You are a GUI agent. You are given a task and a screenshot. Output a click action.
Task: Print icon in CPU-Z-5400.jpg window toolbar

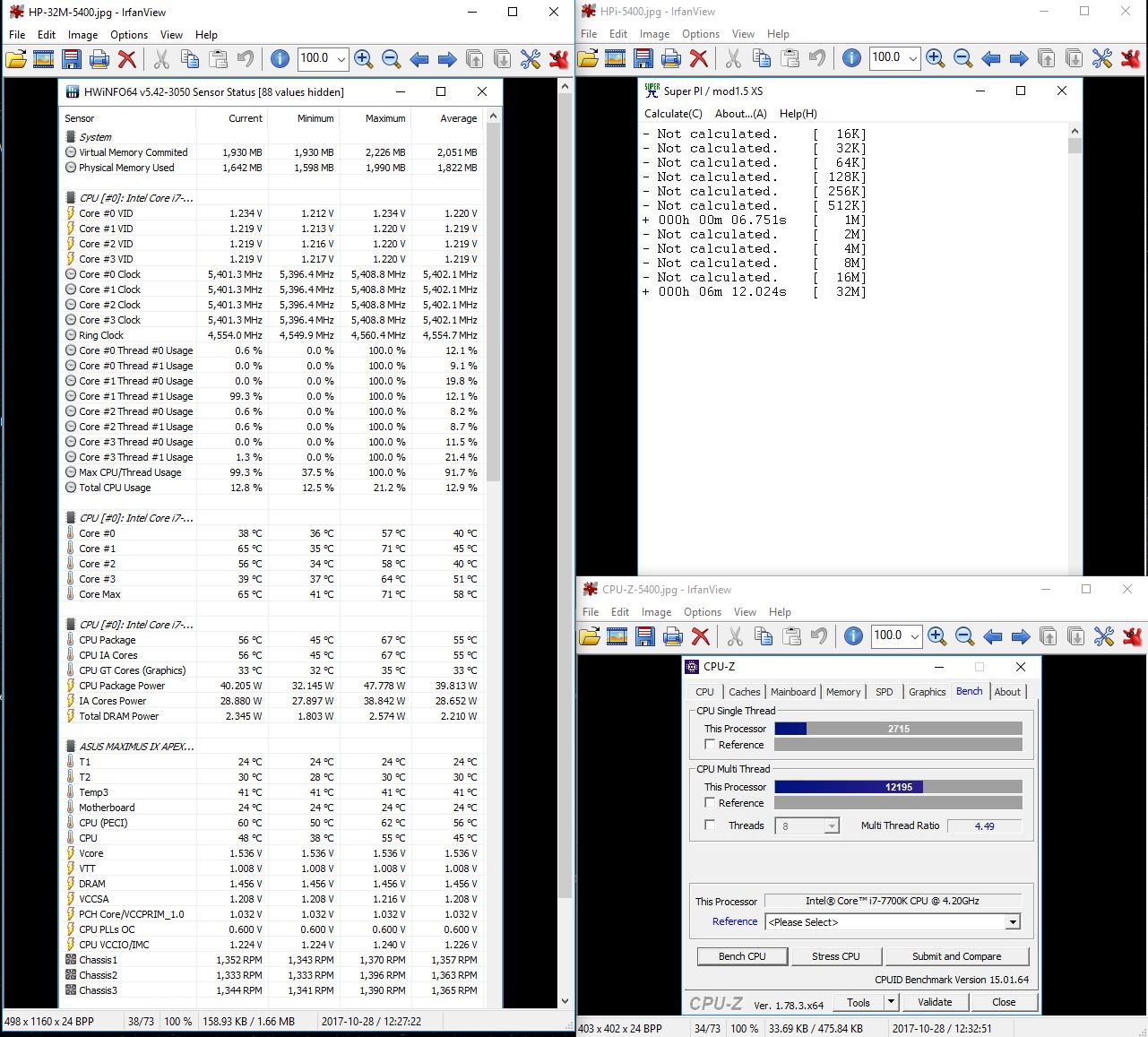pyautogui.click(x=673, y=636)
